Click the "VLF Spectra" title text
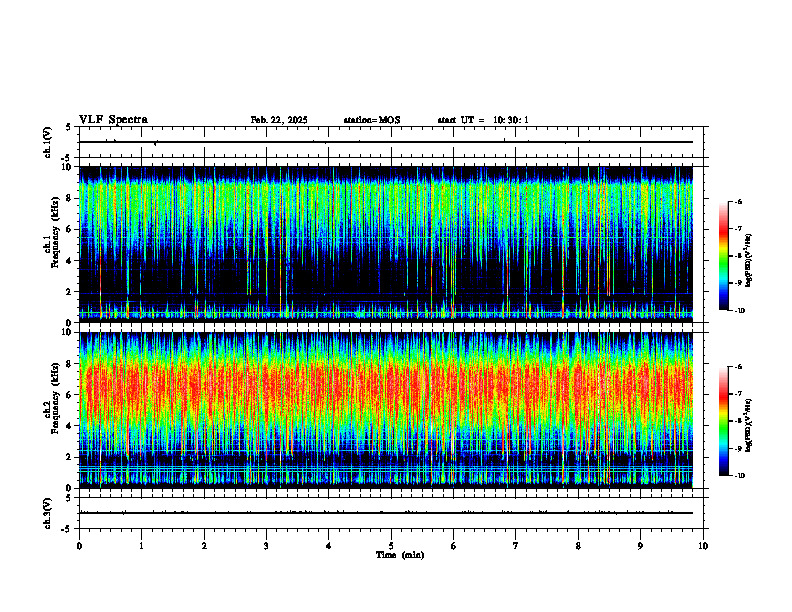The width and height of the screenshot is (792, 612). point(113,120)
